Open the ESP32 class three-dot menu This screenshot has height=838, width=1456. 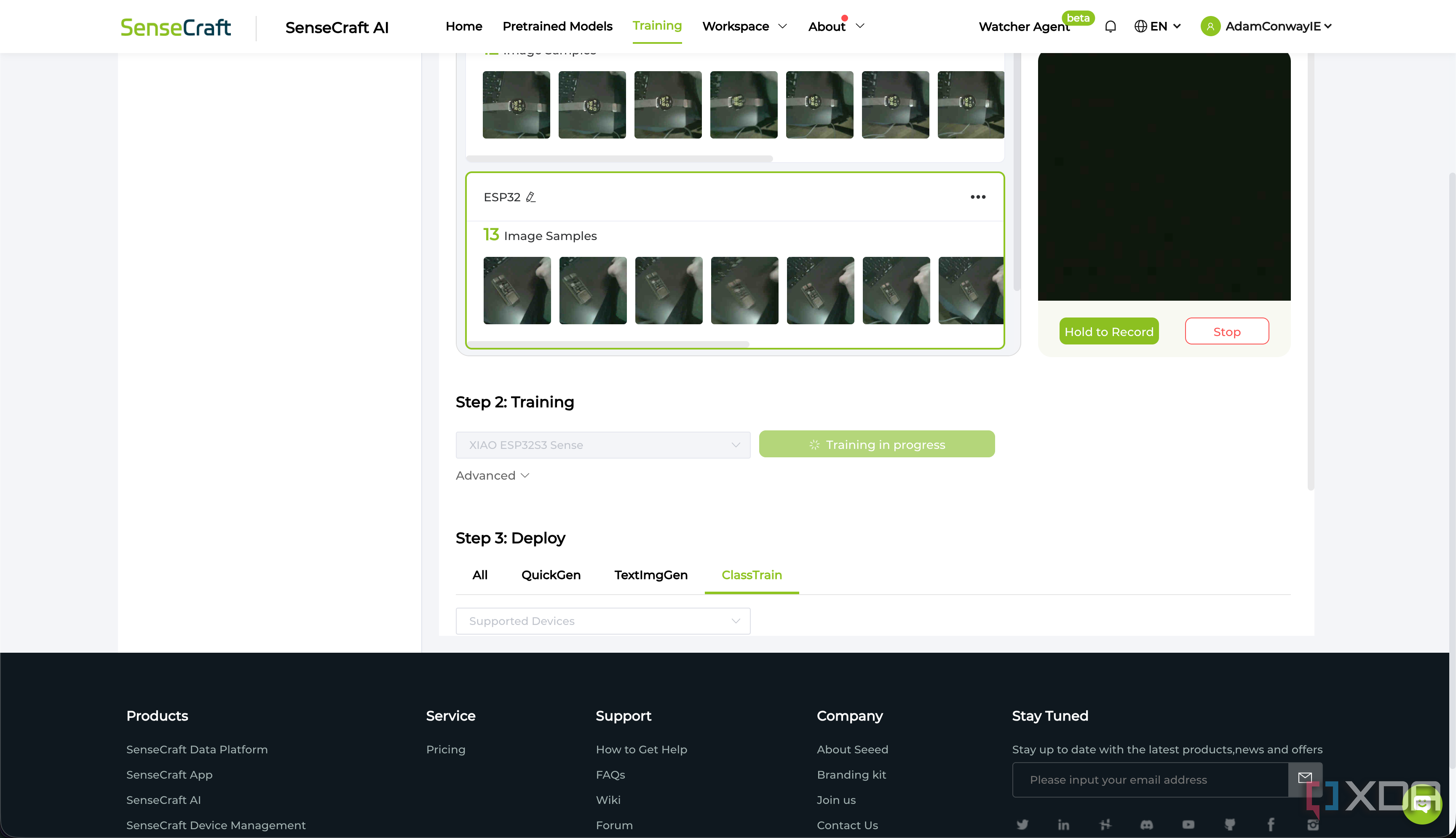tap(977, 197)
